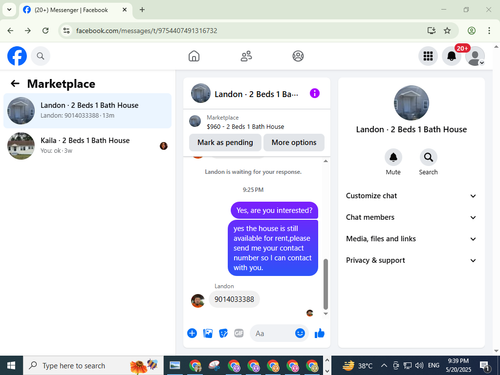The width and height of the screenshot is (500, 375).
Task: Click the back arrow beside Marketplace
Action: [15, 83]
